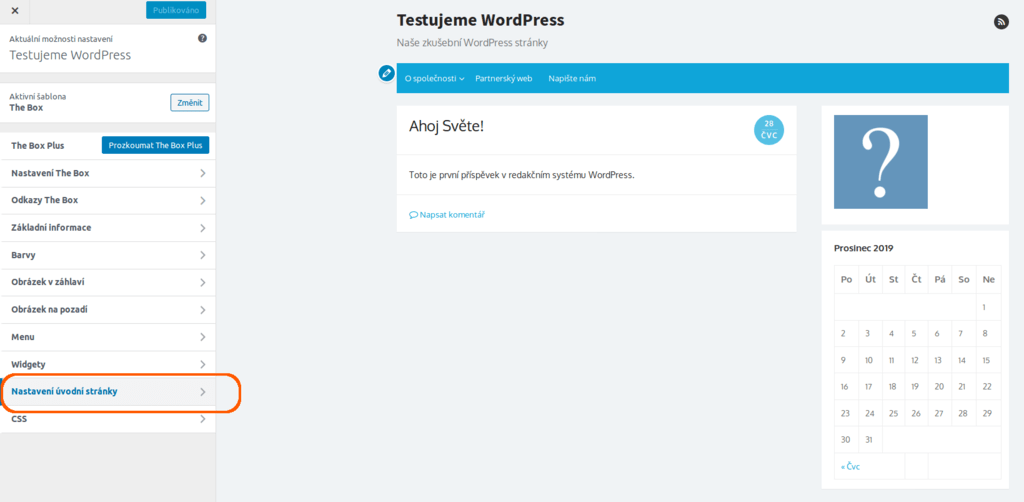Click the 28 ČVC date badge
Viewport: 1024px width, 502px height.
(769, 131)
